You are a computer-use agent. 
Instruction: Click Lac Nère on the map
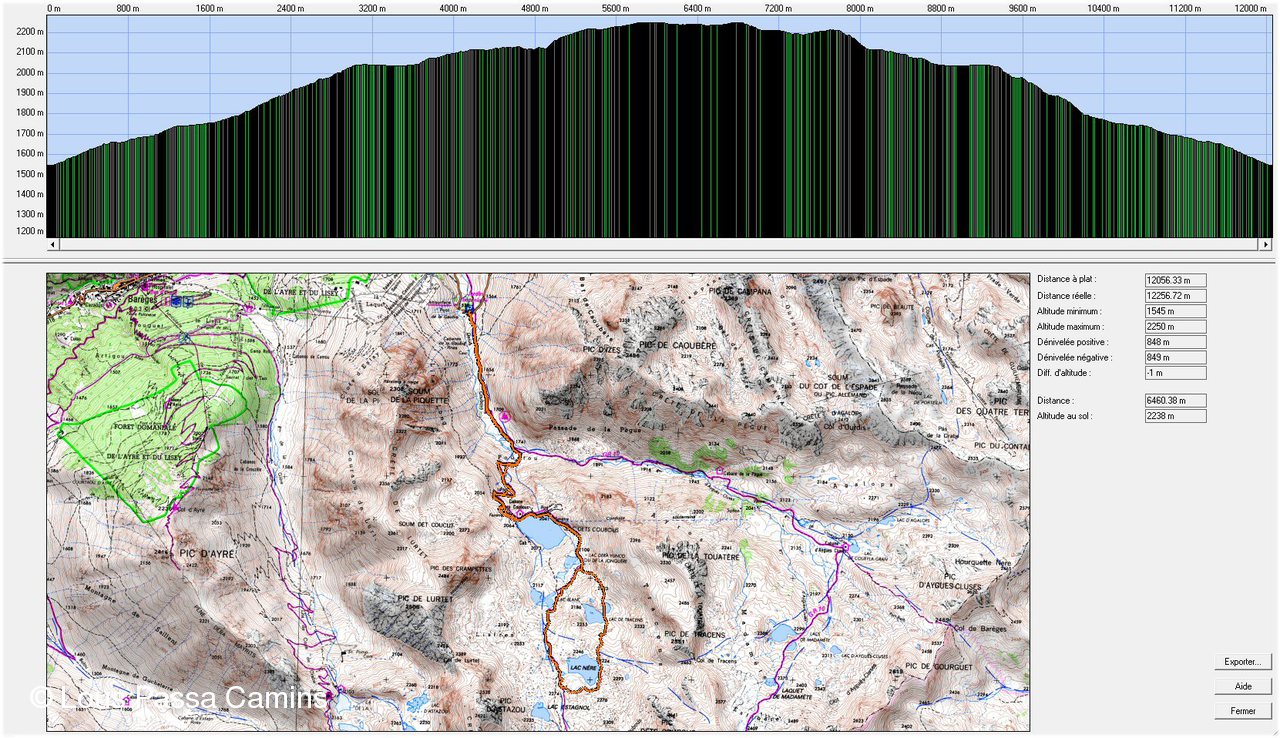pyautogui.click(x=583, y=667)
